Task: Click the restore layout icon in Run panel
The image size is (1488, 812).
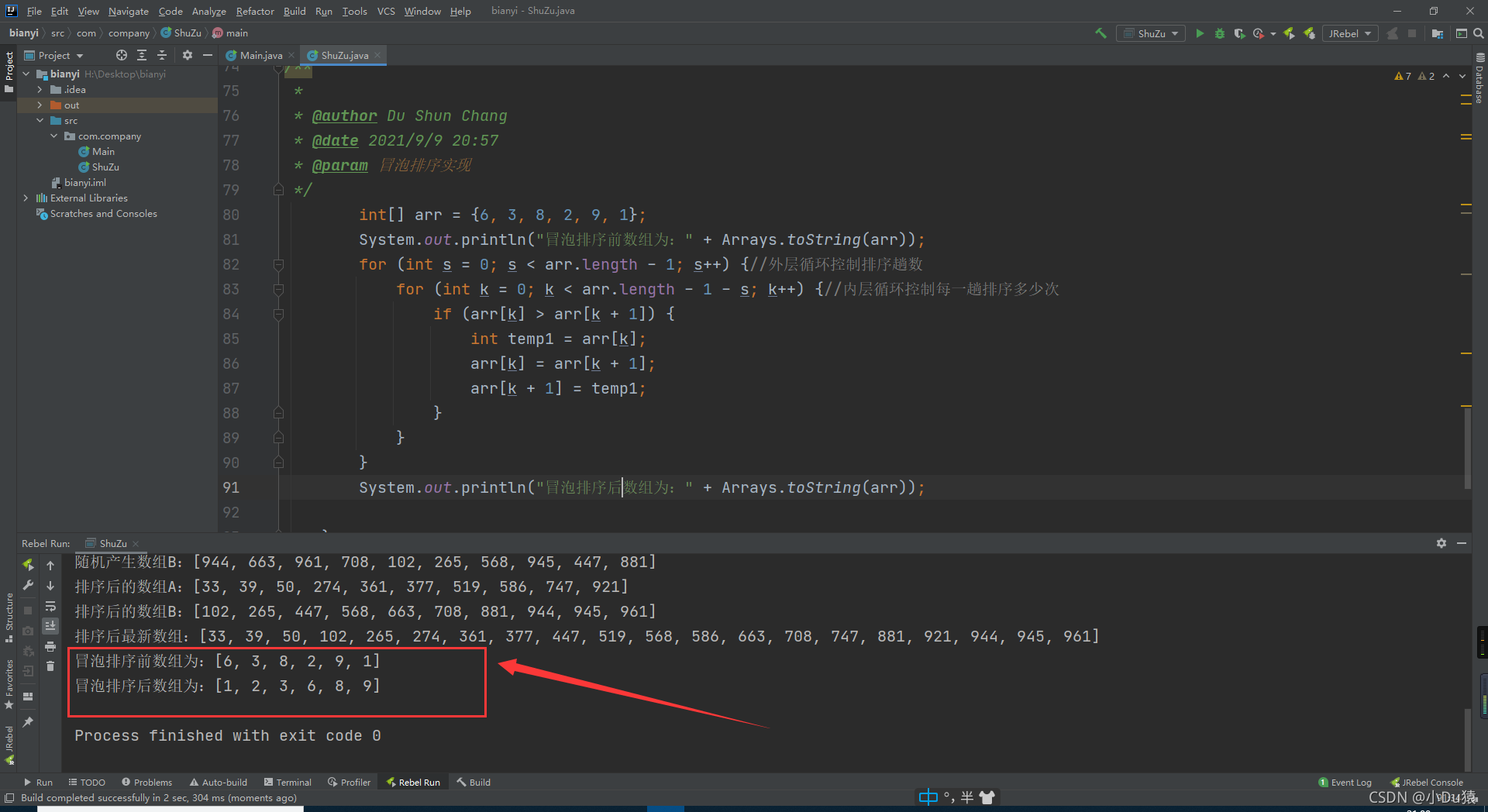Action: (28, 696)
